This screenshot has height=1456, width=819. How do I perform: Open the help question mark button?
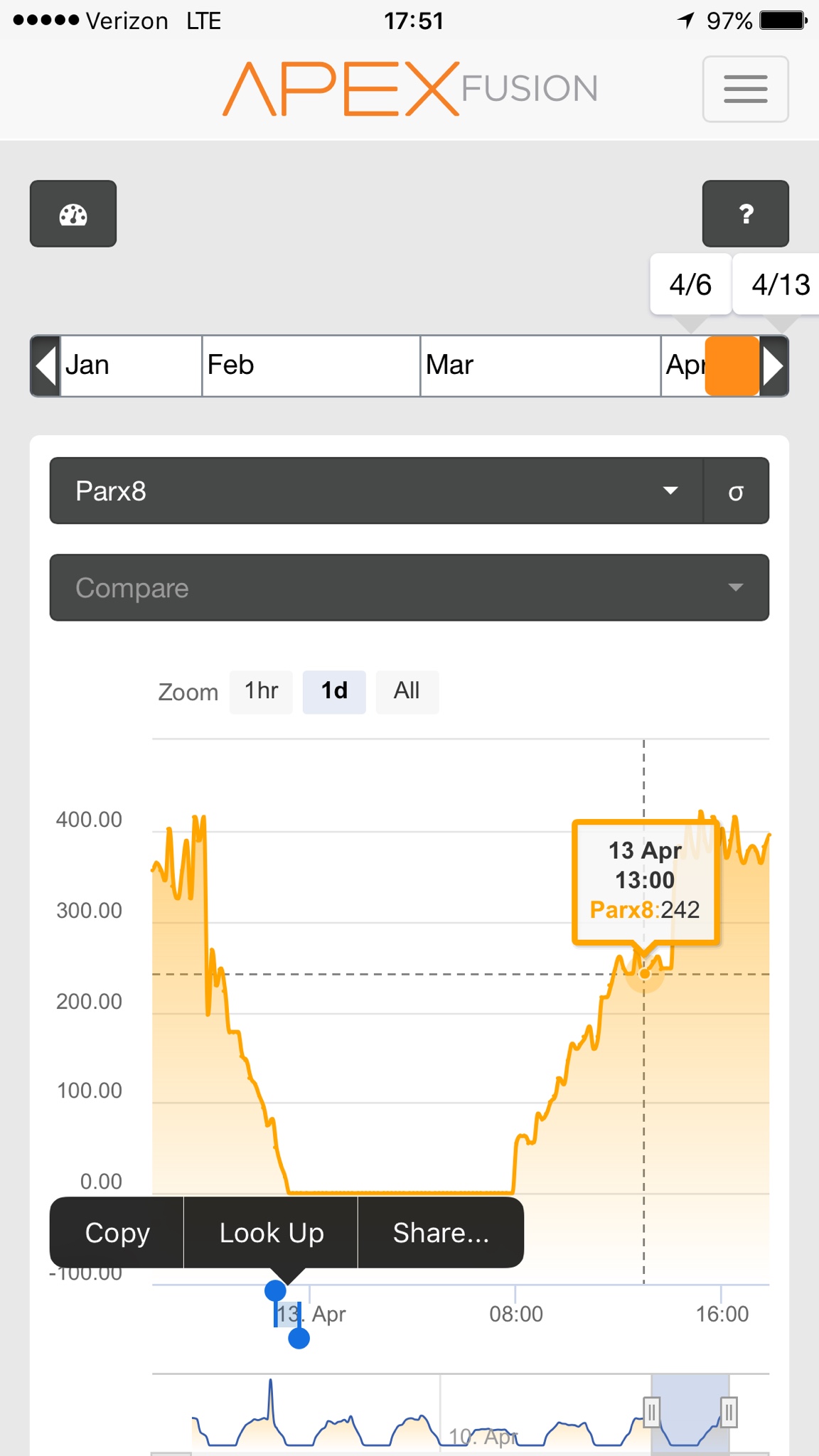pos(745,214)
